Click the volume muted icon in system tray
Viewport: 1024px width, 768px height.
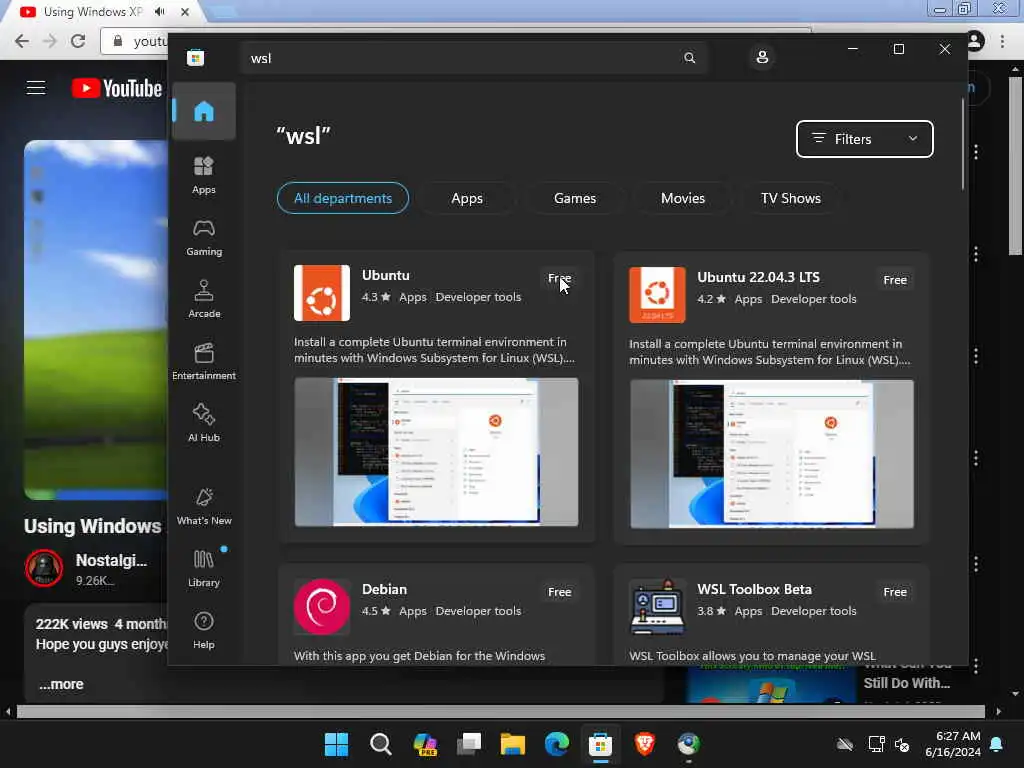(902, 744)
